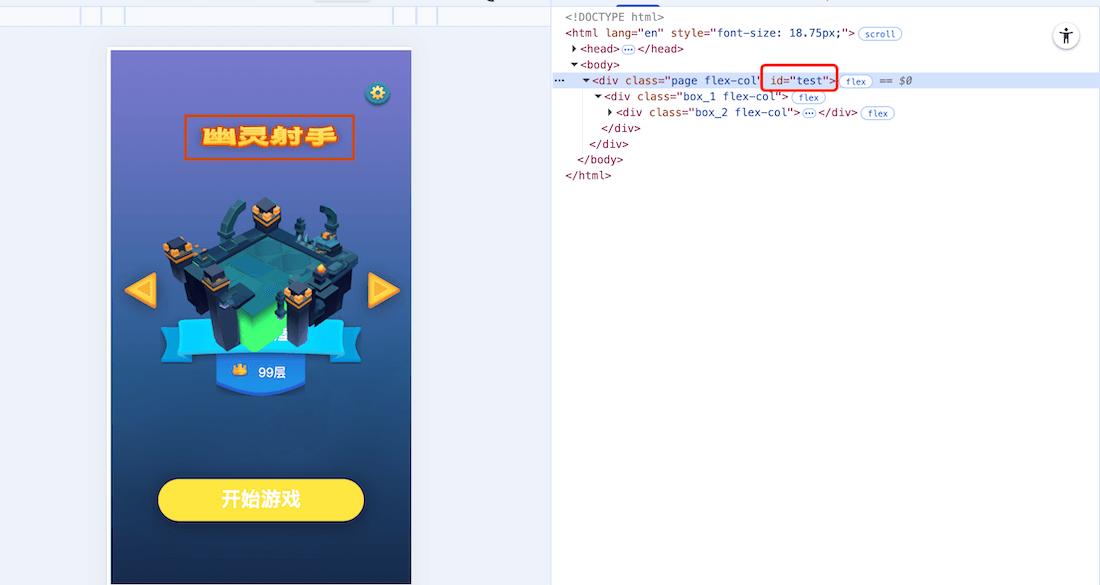The width and height of the screenshot is (1100, 585).
Task: Toggle flex badge on box_1 div
Action: (809, 98)
